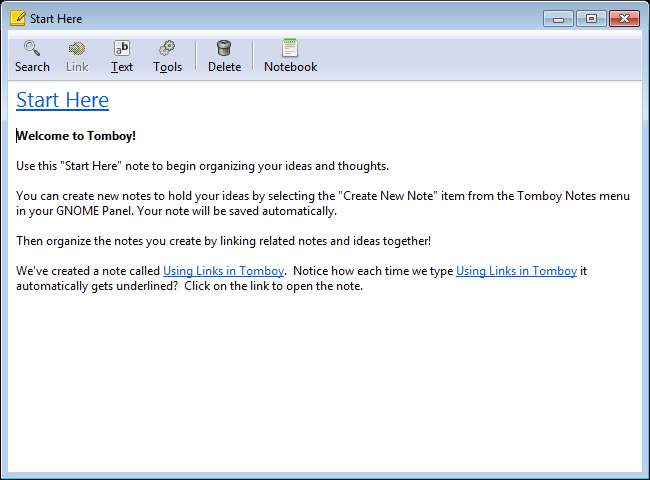Click the line 'in your GNOME Panel'
Screen dimensions: 650x480
(x=176, y=211)
